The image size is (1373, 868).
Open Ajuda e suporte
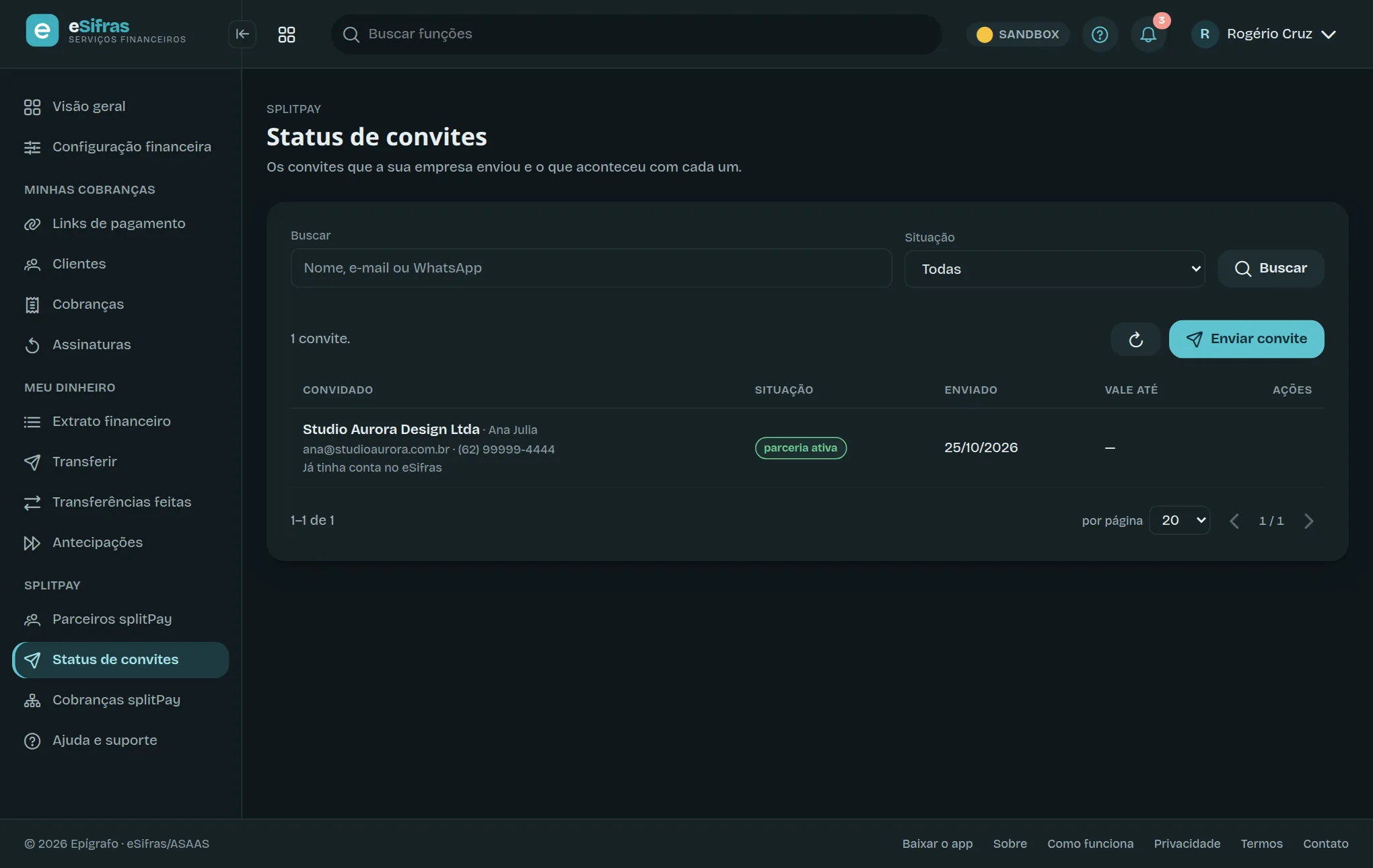point(121,740)
